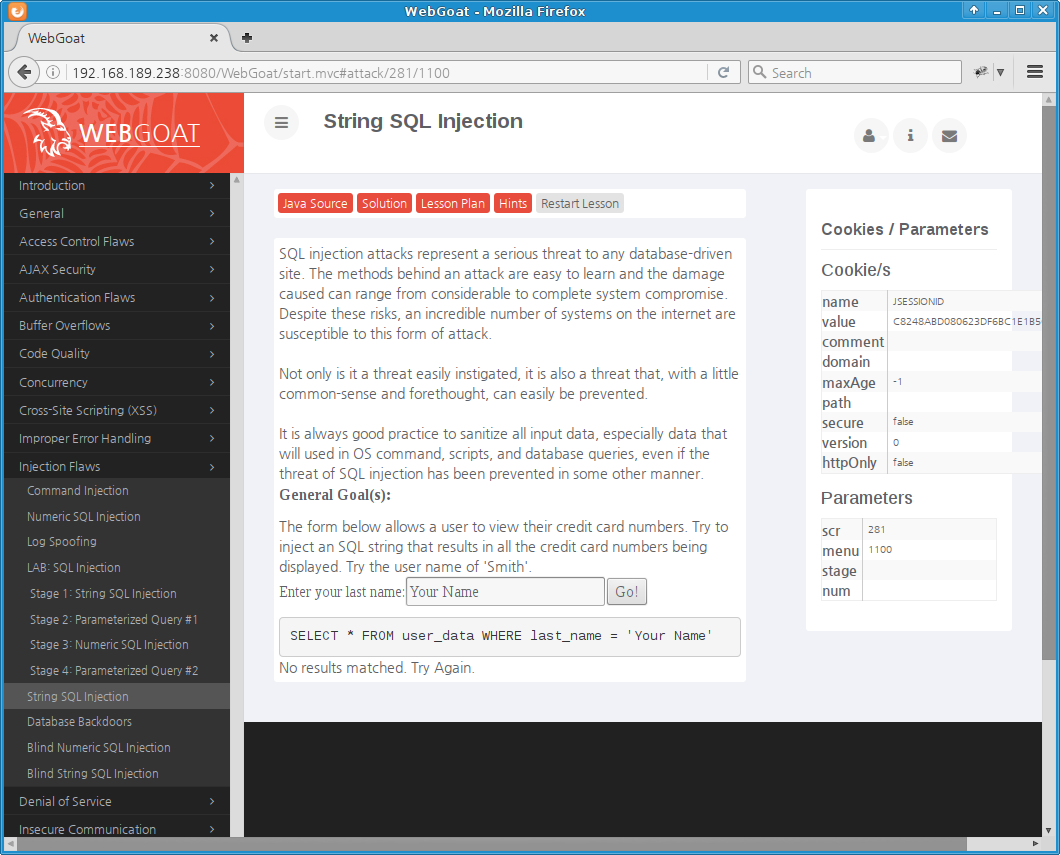The height and width of the screenshot is (855, 1060).
Task: Open the Numeric SQL Injection lesson
Action: point(84,516)
